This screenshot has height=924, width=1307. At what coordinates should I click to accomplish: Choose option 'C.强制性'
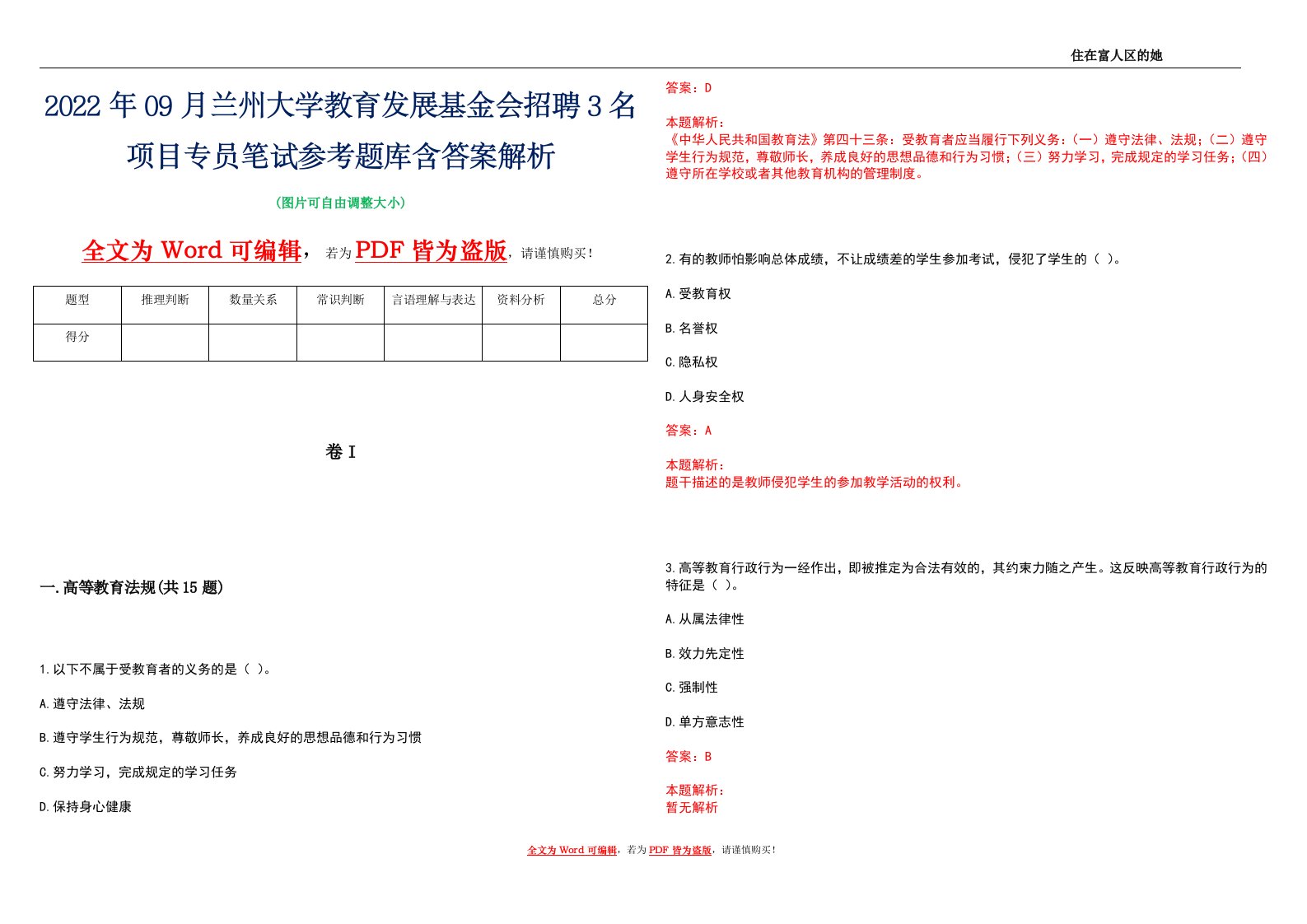(692, 688)
